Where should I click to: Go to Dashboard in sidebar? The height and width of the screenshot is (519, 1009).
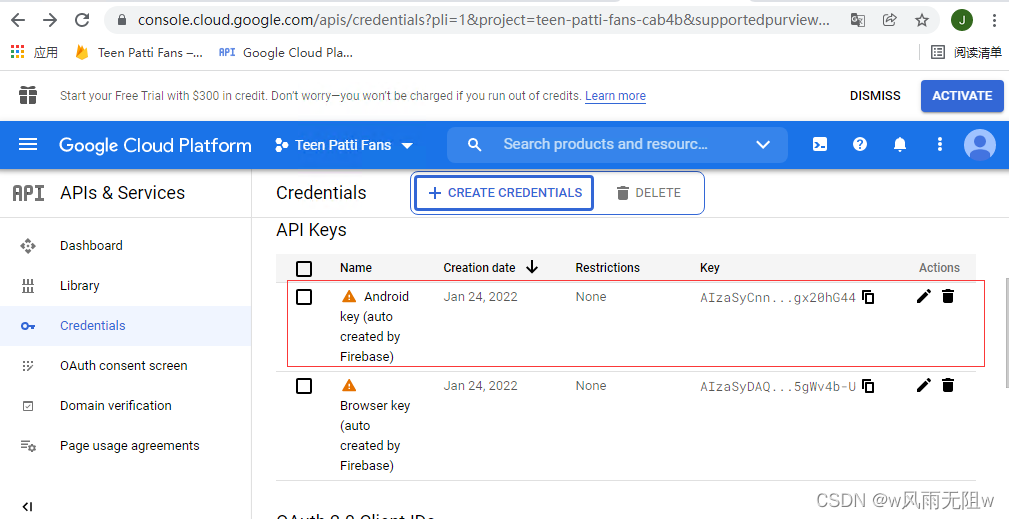click(x=91, y=246)
